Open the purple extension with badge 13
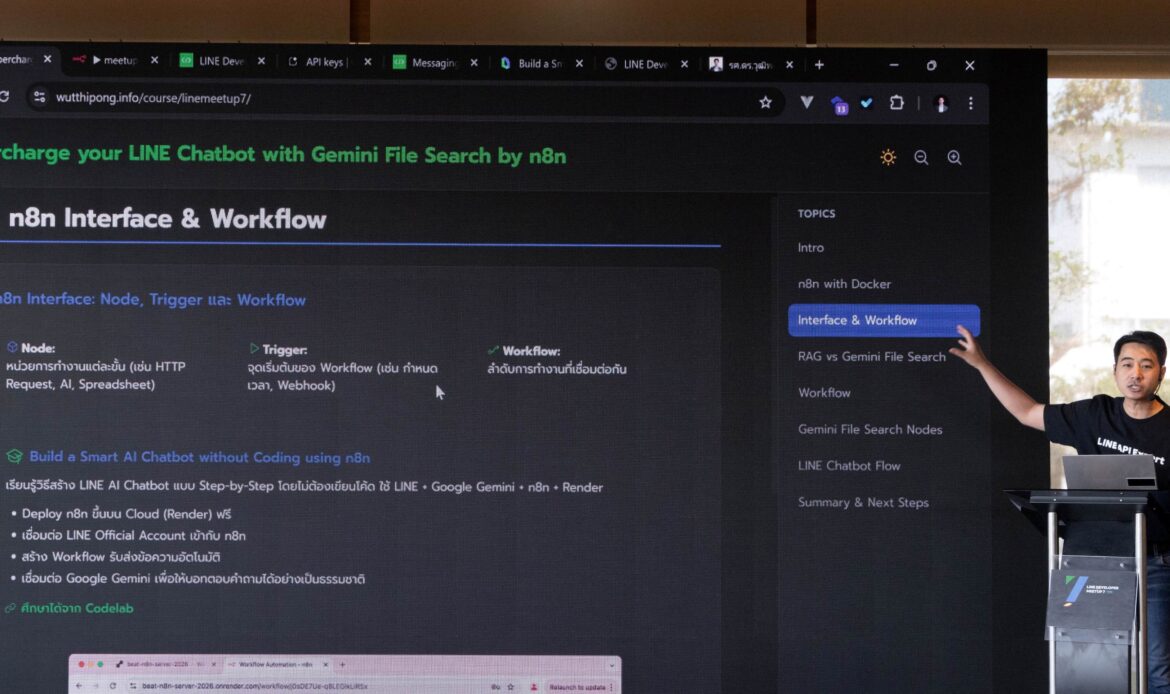This screenshot has width=1170, height=694. tap(839, 104)
